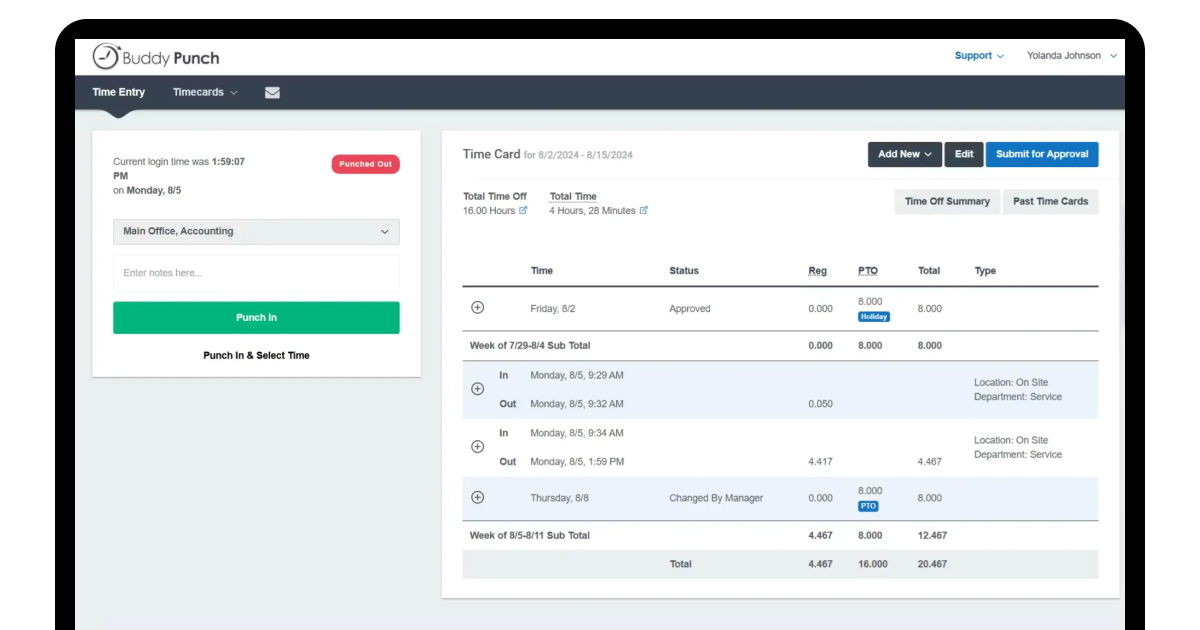The width and height of the screenshot is (1200, 630).
Task: Click the 20.467 grand total value
Action: point(932,565)
